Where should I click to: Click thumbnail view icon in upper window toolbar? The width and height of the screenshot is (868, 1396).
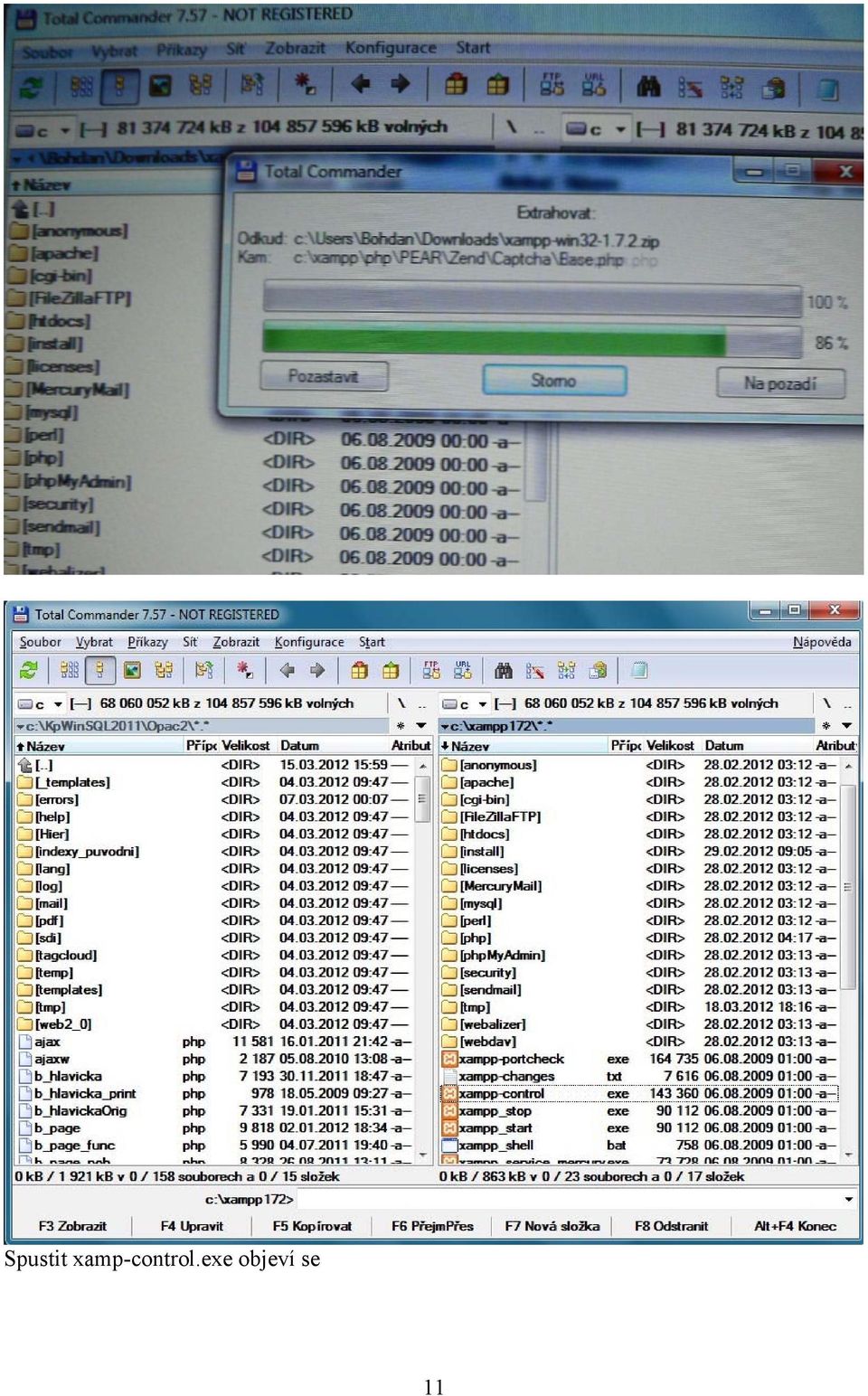[x=160, y=85]
